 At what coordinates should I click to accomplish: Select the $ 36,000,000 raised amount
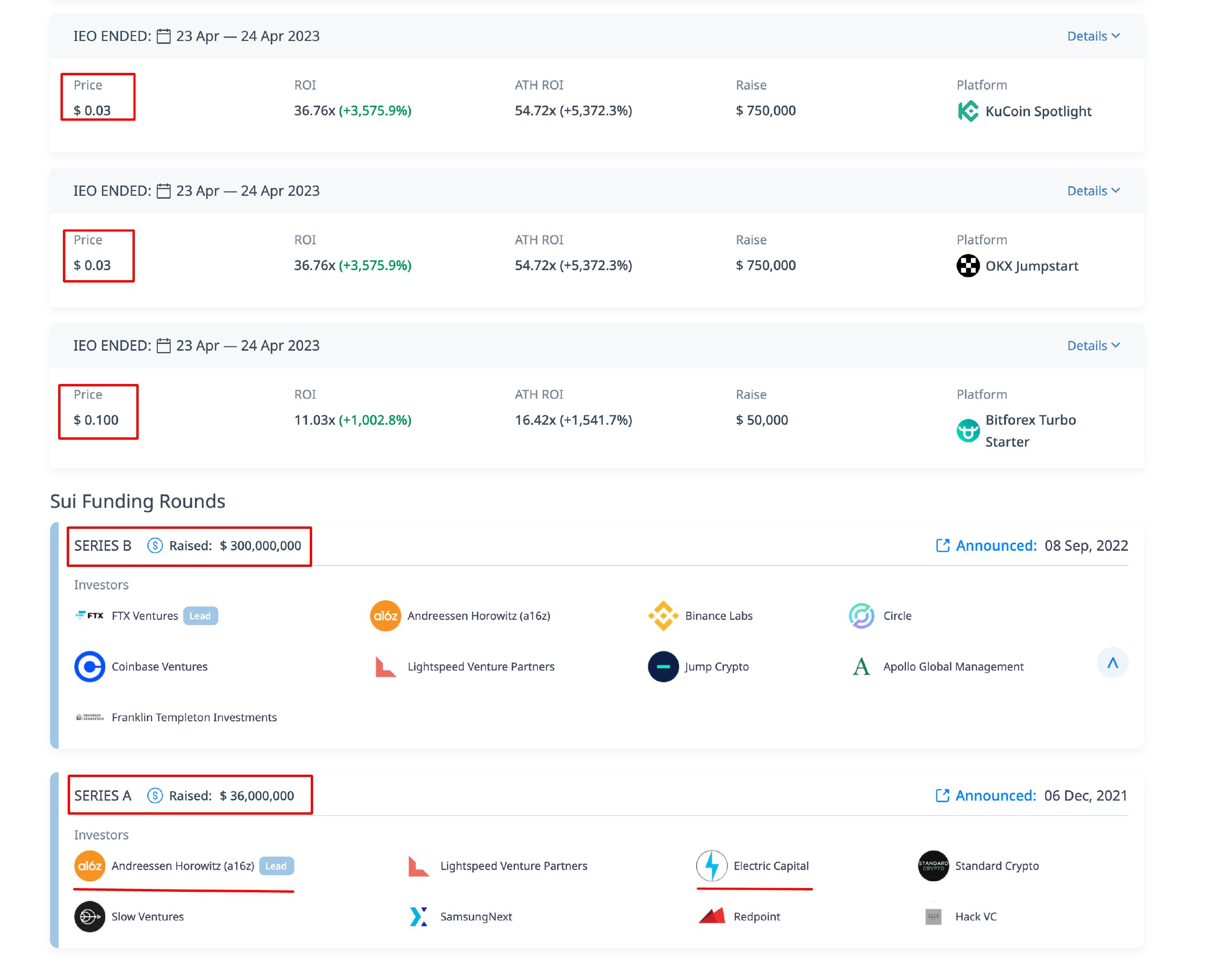[256, 796]
